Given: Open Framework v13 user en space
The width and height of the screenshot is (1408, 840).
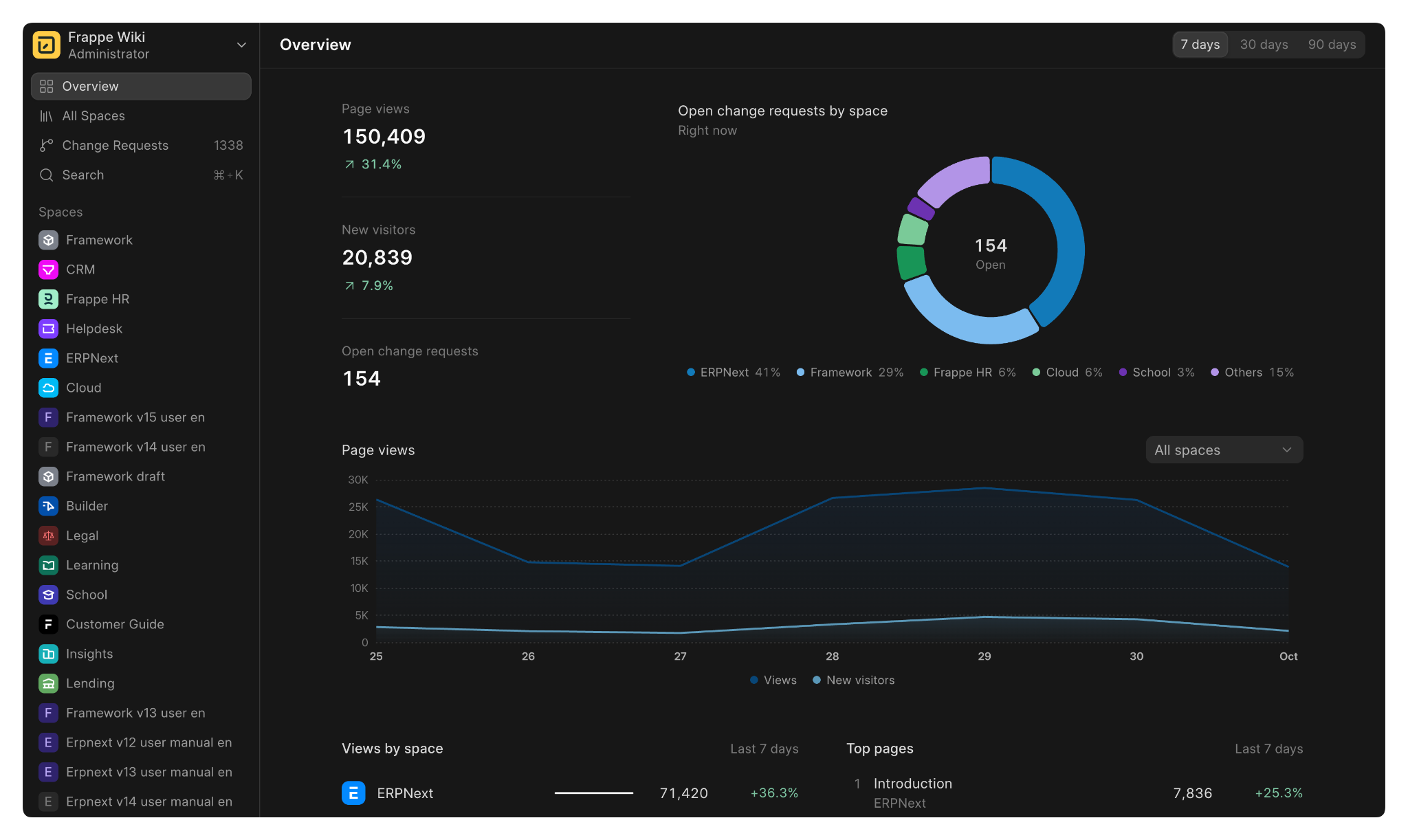Looking at the screenshot, I should (x=141, y=713).
